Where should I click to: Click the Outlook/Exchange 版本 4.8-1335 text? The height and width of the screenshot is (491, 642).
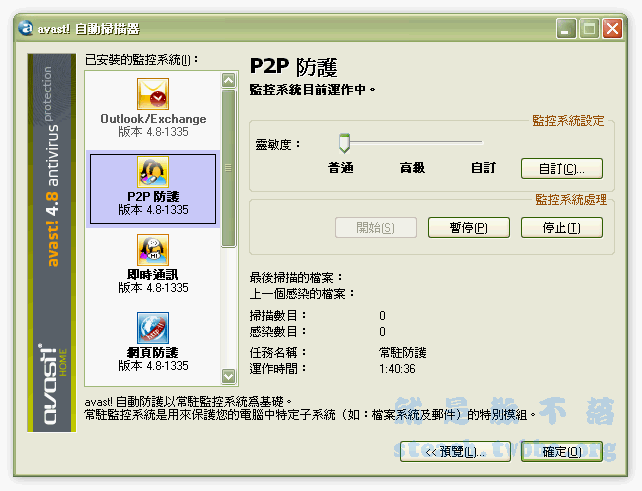pos(153,132)
